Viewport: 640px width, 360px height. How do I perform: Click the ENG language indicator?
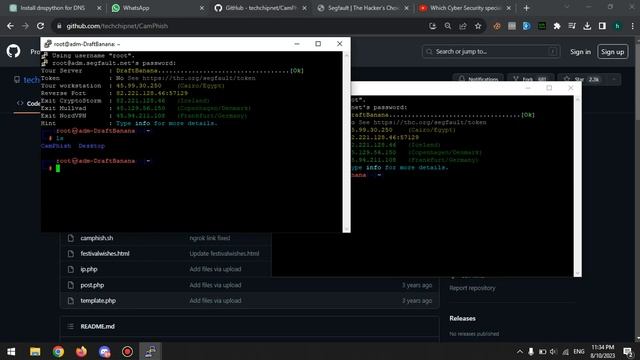coord(579,351)
